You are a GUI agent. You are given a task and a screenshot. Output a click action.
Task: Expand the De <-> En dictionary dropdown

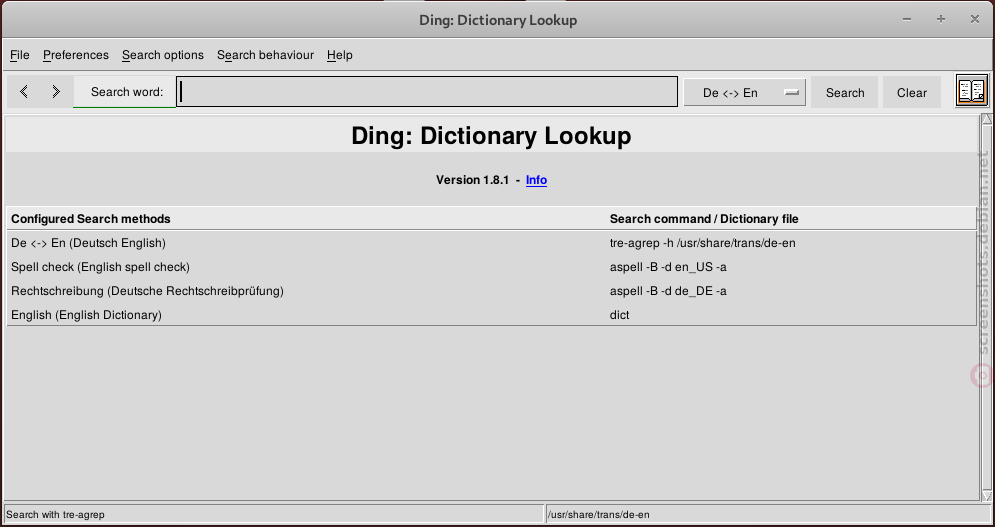point(744,93)
